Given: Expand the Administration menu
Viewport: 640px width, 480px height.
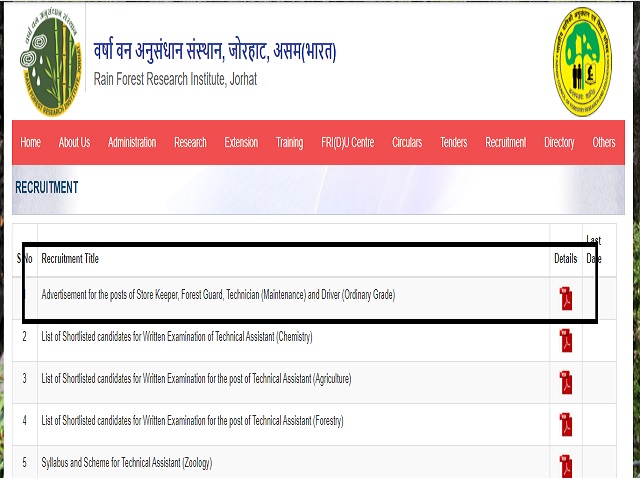Looking at the screenshot, I should [132, 143].
